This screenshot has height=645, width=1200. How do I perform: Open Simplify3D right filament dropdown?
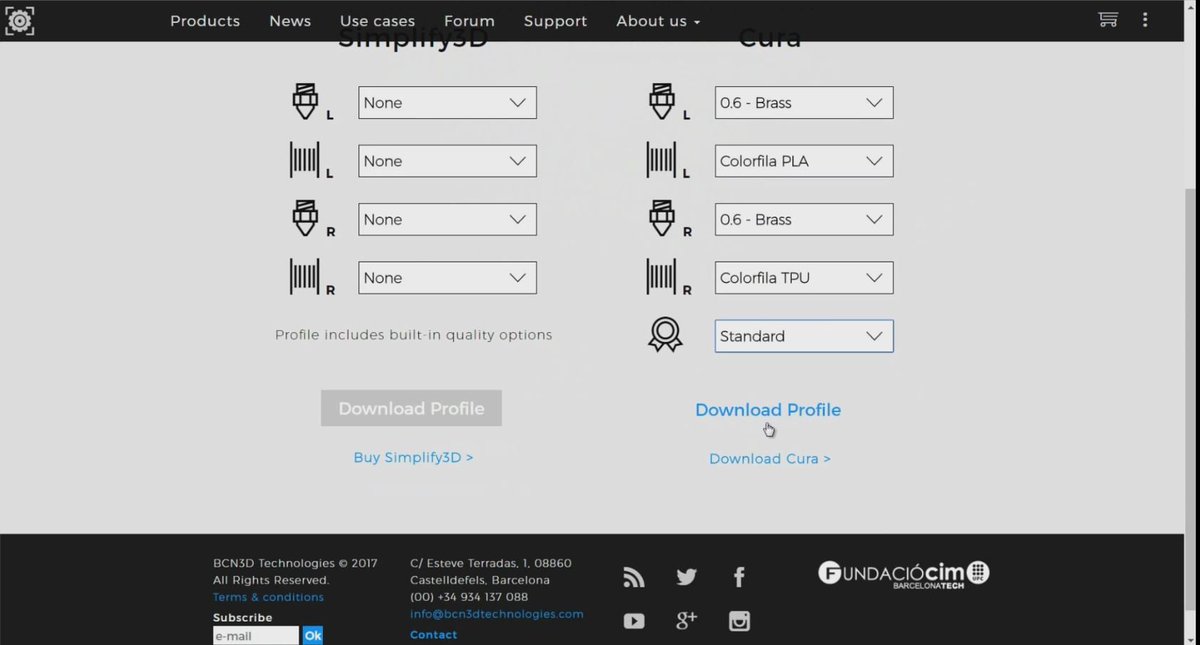tap(447, 278)
